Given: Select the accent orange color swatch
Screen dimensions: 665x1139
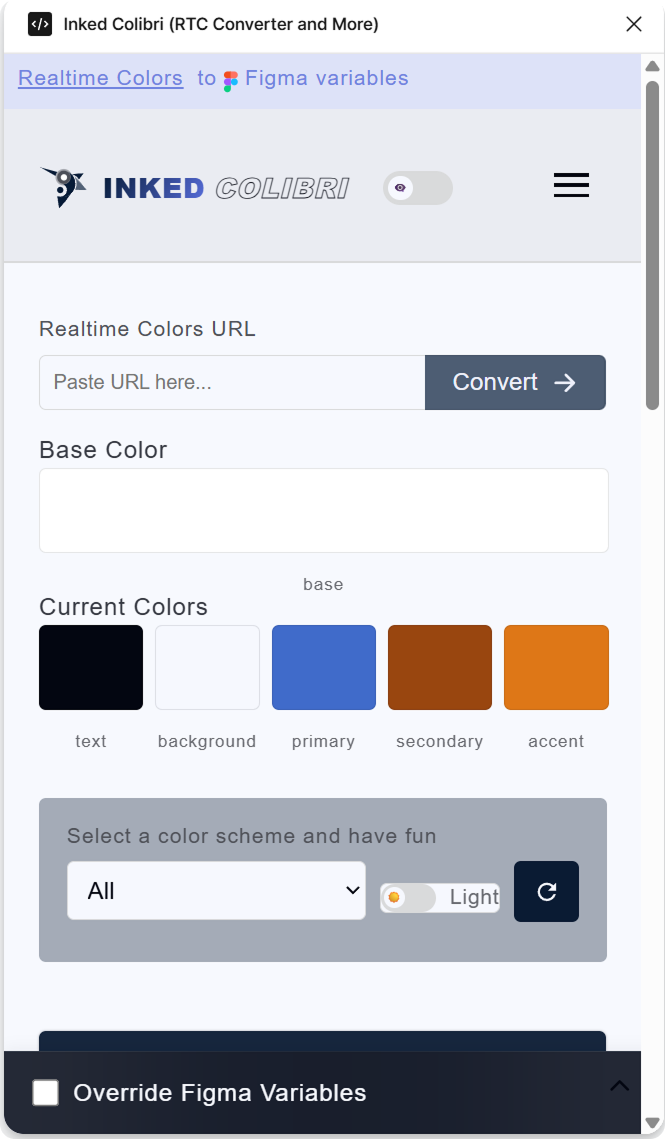Looking at the screenshot, I should click(556, 666).
